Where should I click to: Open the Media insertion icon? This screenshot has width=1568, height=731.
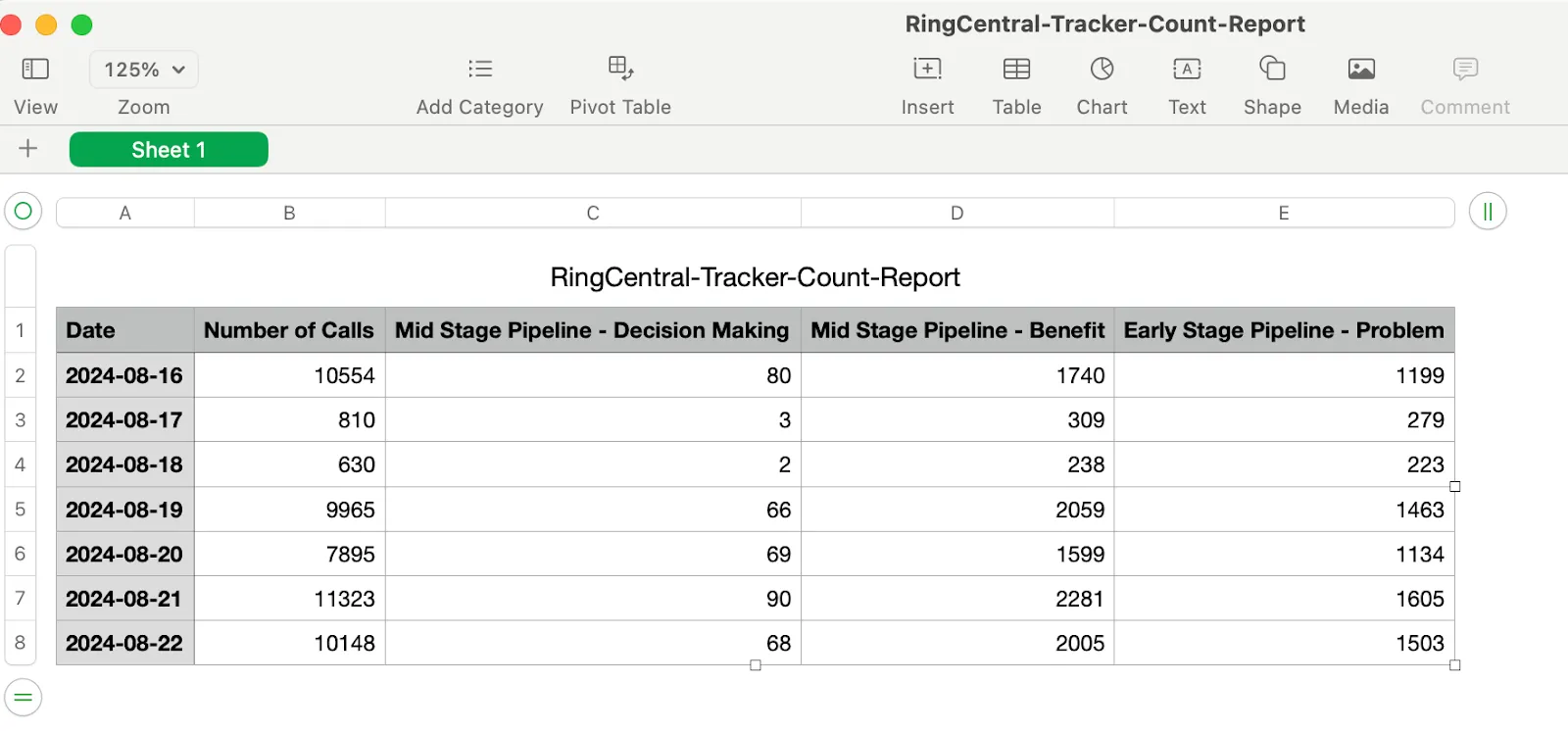coord(1359,83)
